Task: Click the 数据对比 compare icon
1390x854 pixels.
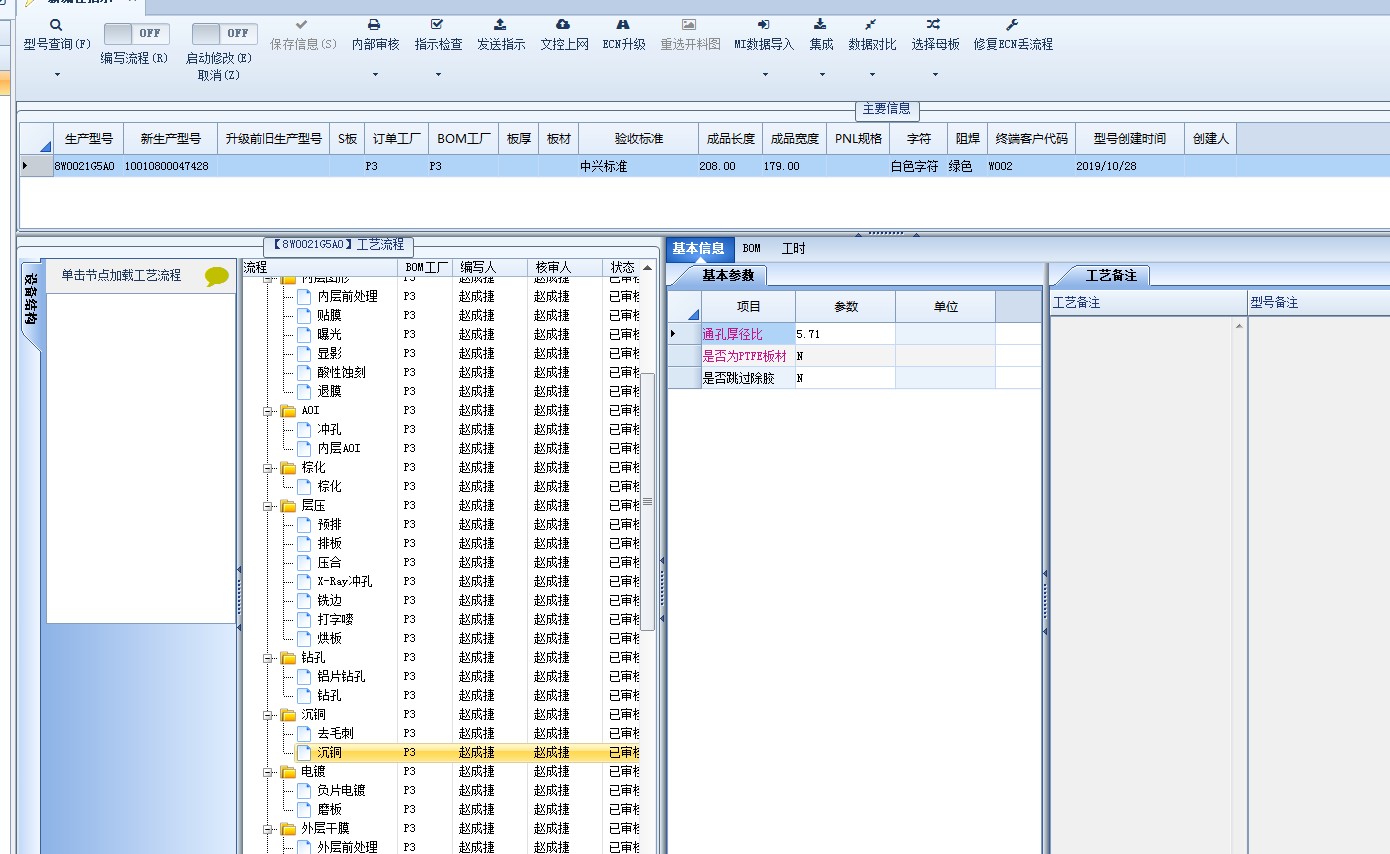Action: coord(871,24)
